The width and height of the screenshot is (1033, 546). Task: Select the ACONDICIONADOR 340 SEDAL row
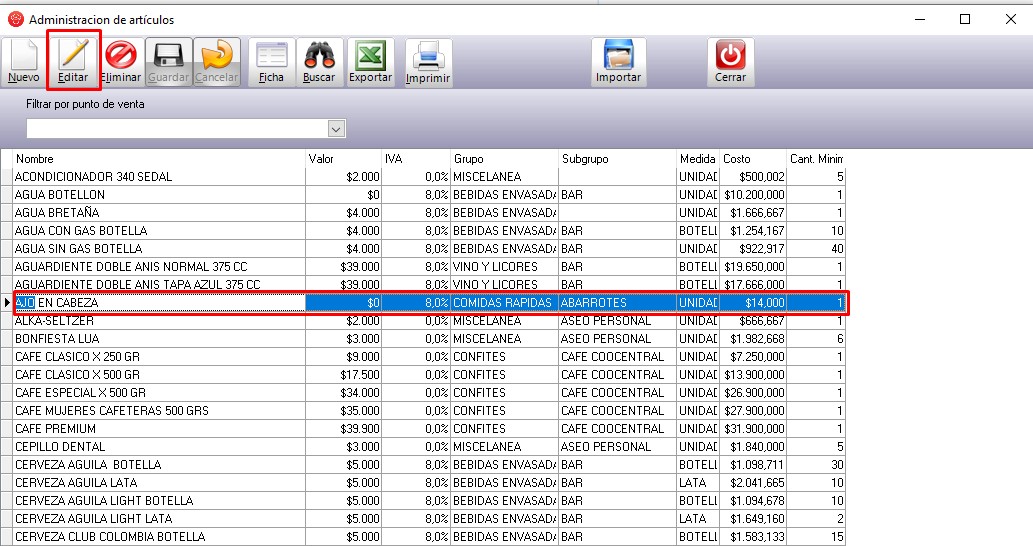click(158, 177)
